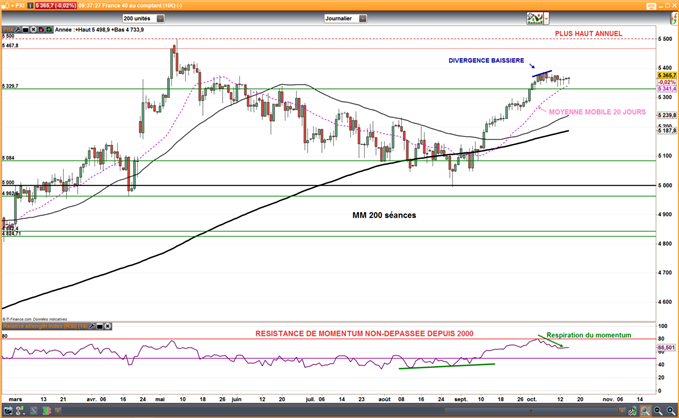Image resolution: width=679 pixels, height=418 pixels.
Task: Click the alert bell icon in the title bar
Action: click(5, 6)
